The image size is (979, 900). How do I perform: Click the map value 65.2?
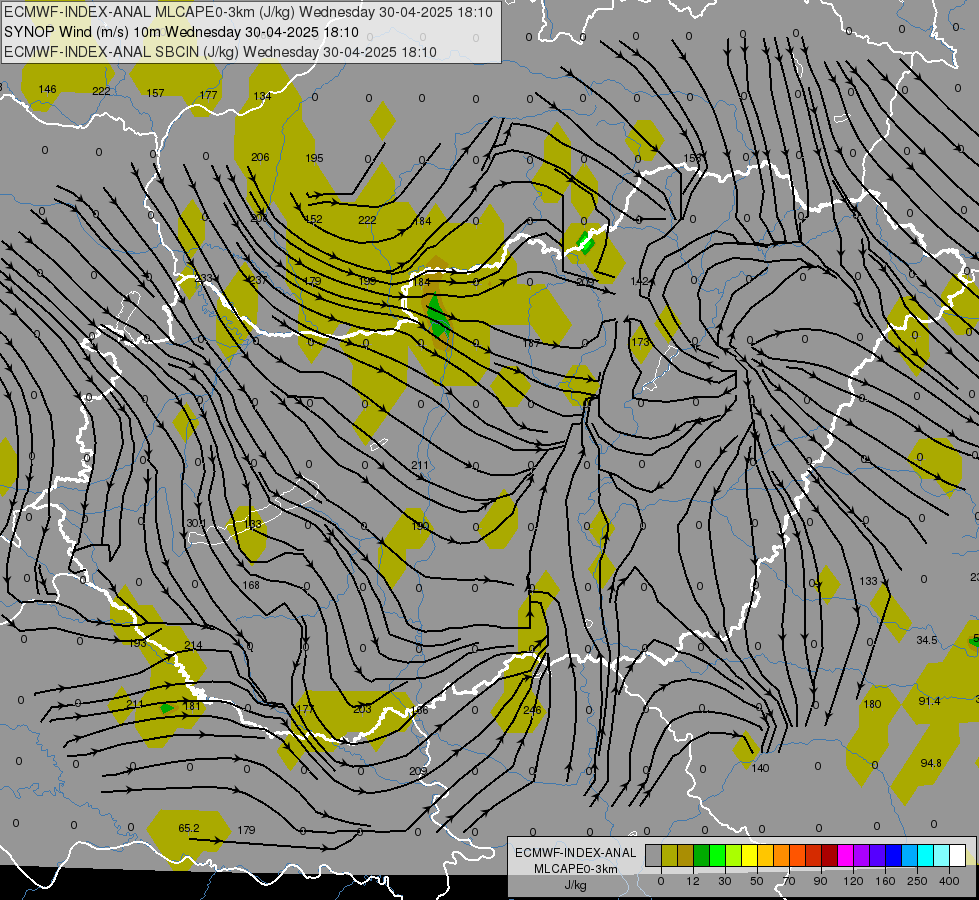[189, 828]
